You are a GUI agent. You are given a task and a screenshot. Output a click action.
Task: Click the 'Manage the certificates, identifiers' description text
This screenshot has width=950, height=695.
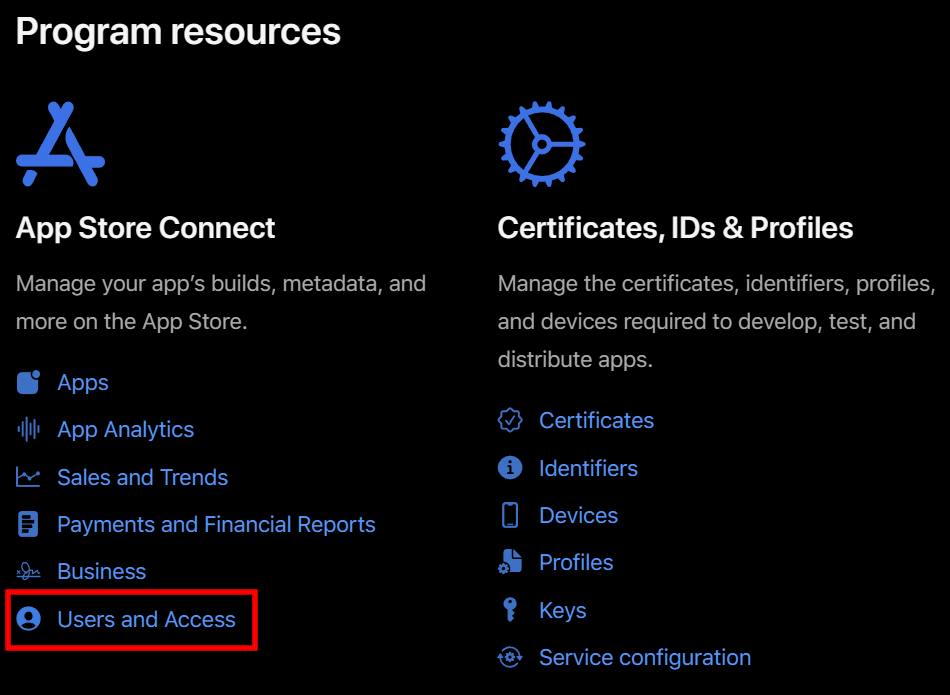point(717,321)
